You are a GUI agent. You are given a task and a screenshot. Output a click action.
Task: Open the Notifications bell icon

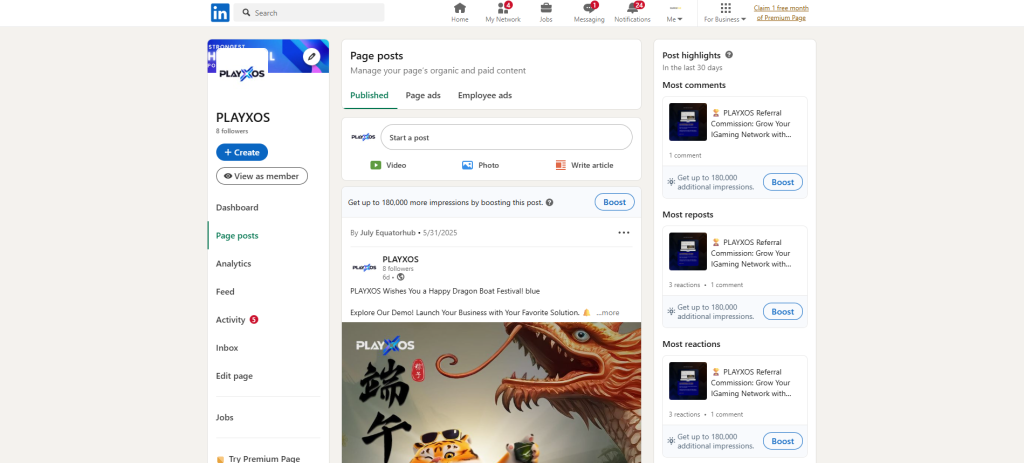(x=632, y=12)
